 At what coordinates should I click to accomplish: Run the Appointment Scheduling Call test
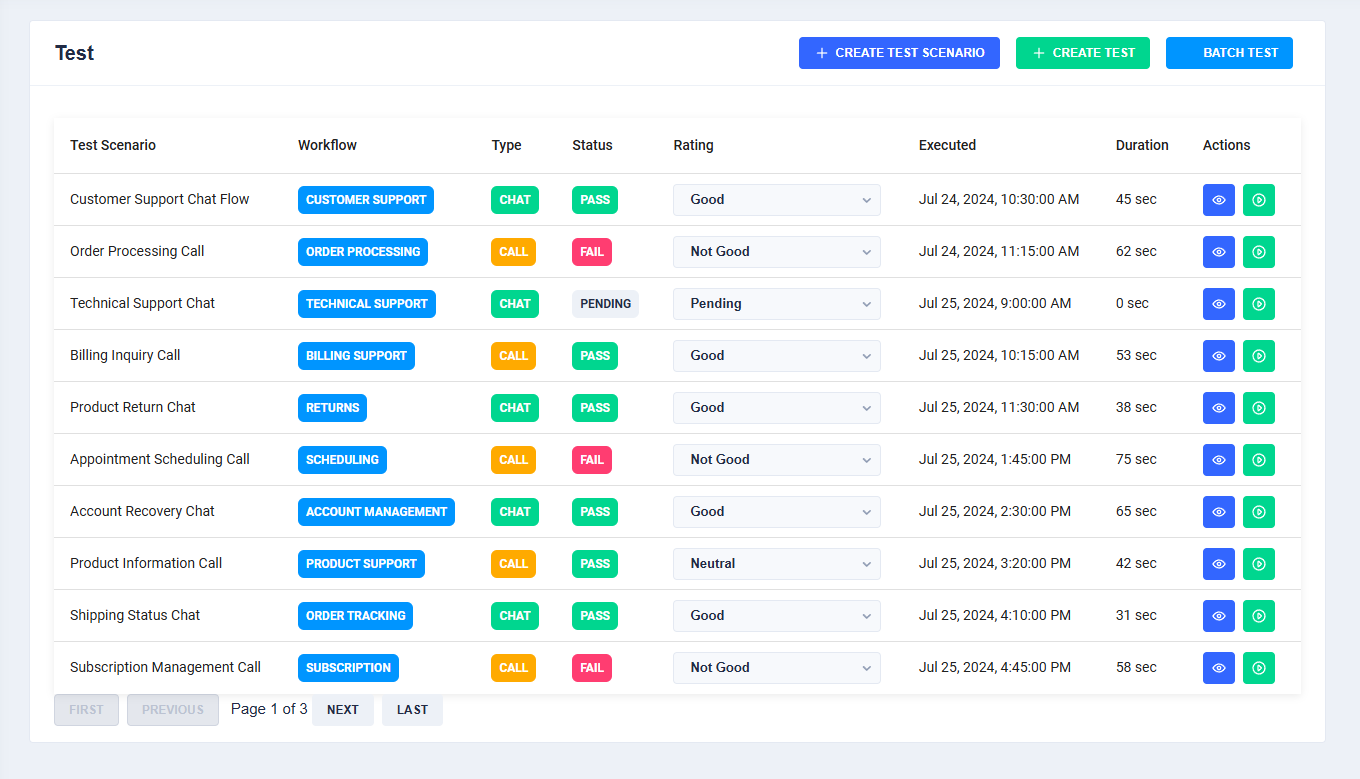tap(1258, 460)
